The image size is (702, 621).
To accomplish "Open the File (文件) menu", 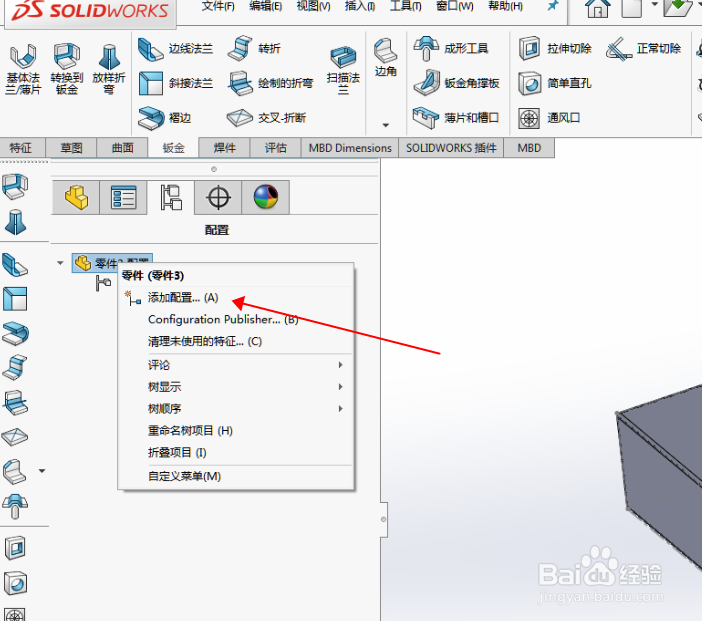I will pyautogui.click(x=218, y=6).
